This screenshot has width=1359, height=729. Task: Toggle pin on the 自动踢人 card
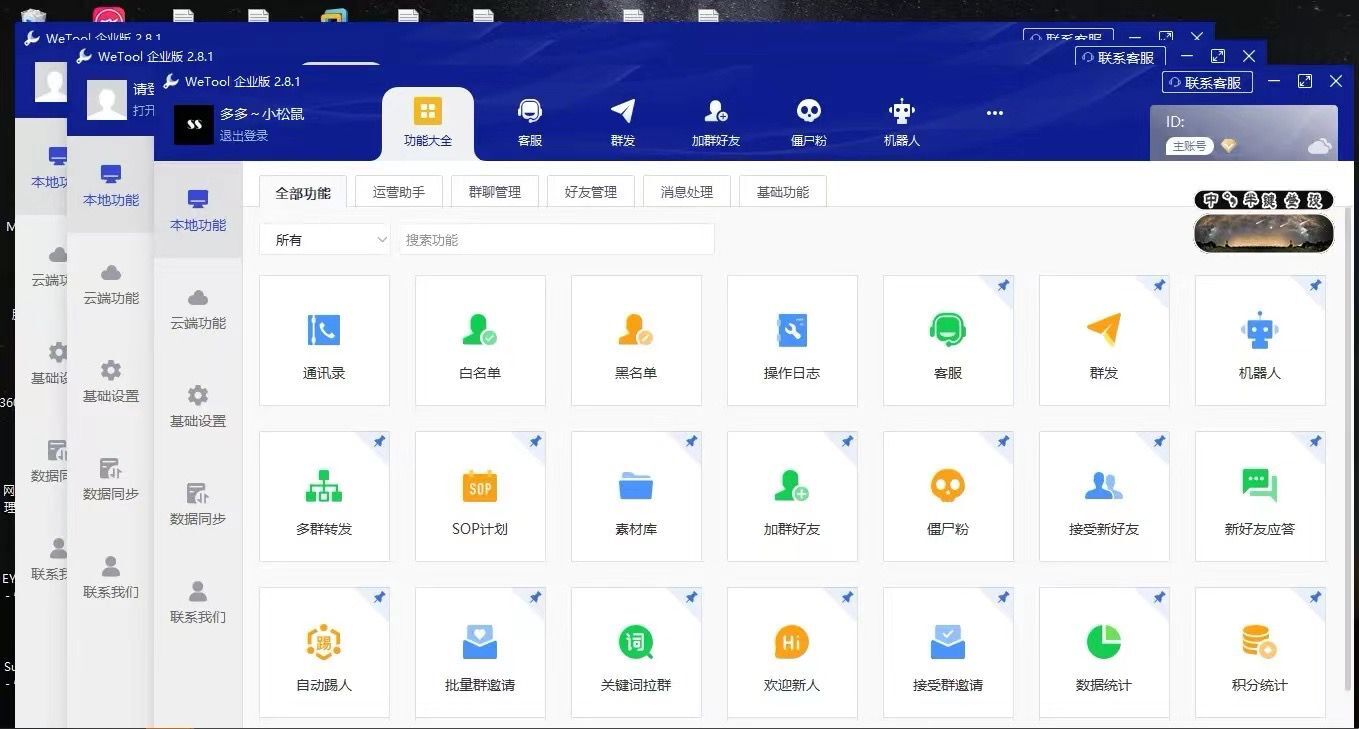pyautogui.click(x=379, y=598)
